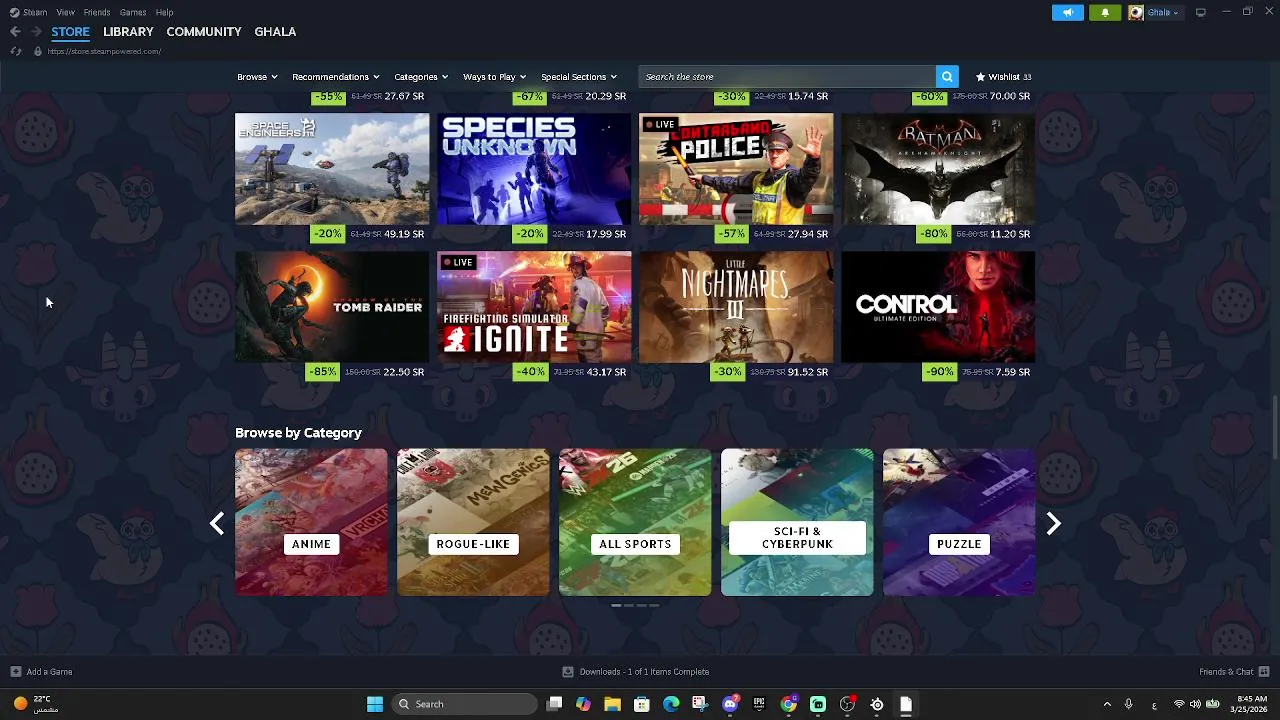Show previous categories with left arrow
The height and width of the screenshot is (720, 1280).
coord(217,523)
